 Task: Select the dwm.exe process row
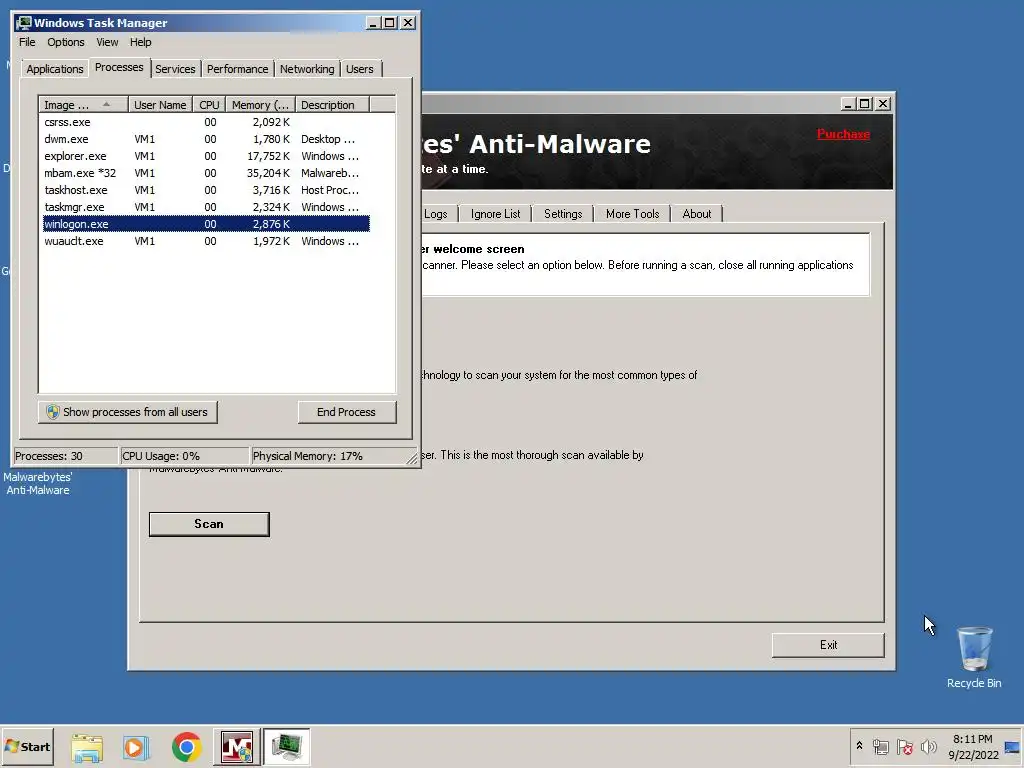coord(206,139)
